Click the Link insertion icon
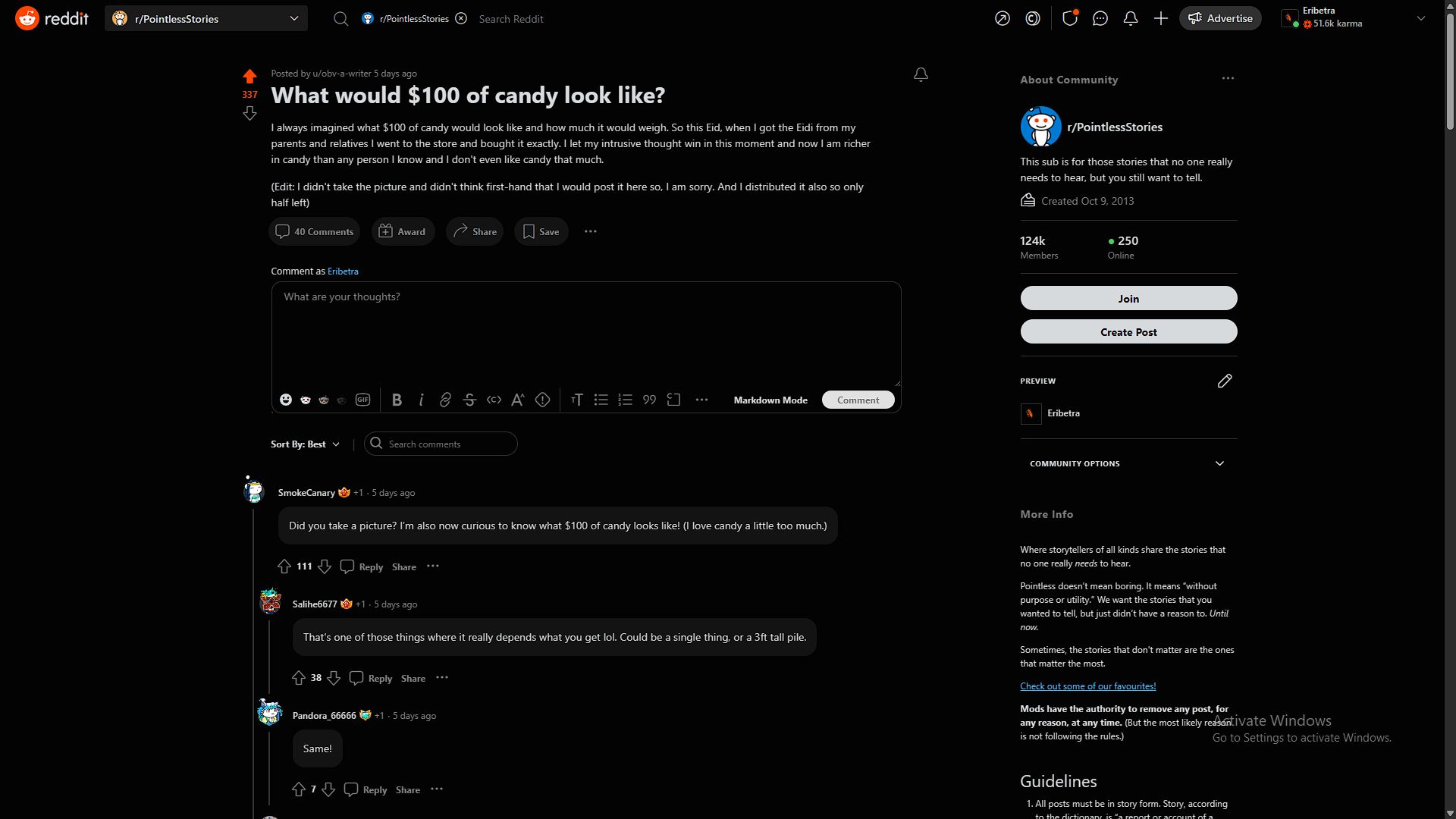The height and width of the screenshot is (819, 1456). (445, 400)
